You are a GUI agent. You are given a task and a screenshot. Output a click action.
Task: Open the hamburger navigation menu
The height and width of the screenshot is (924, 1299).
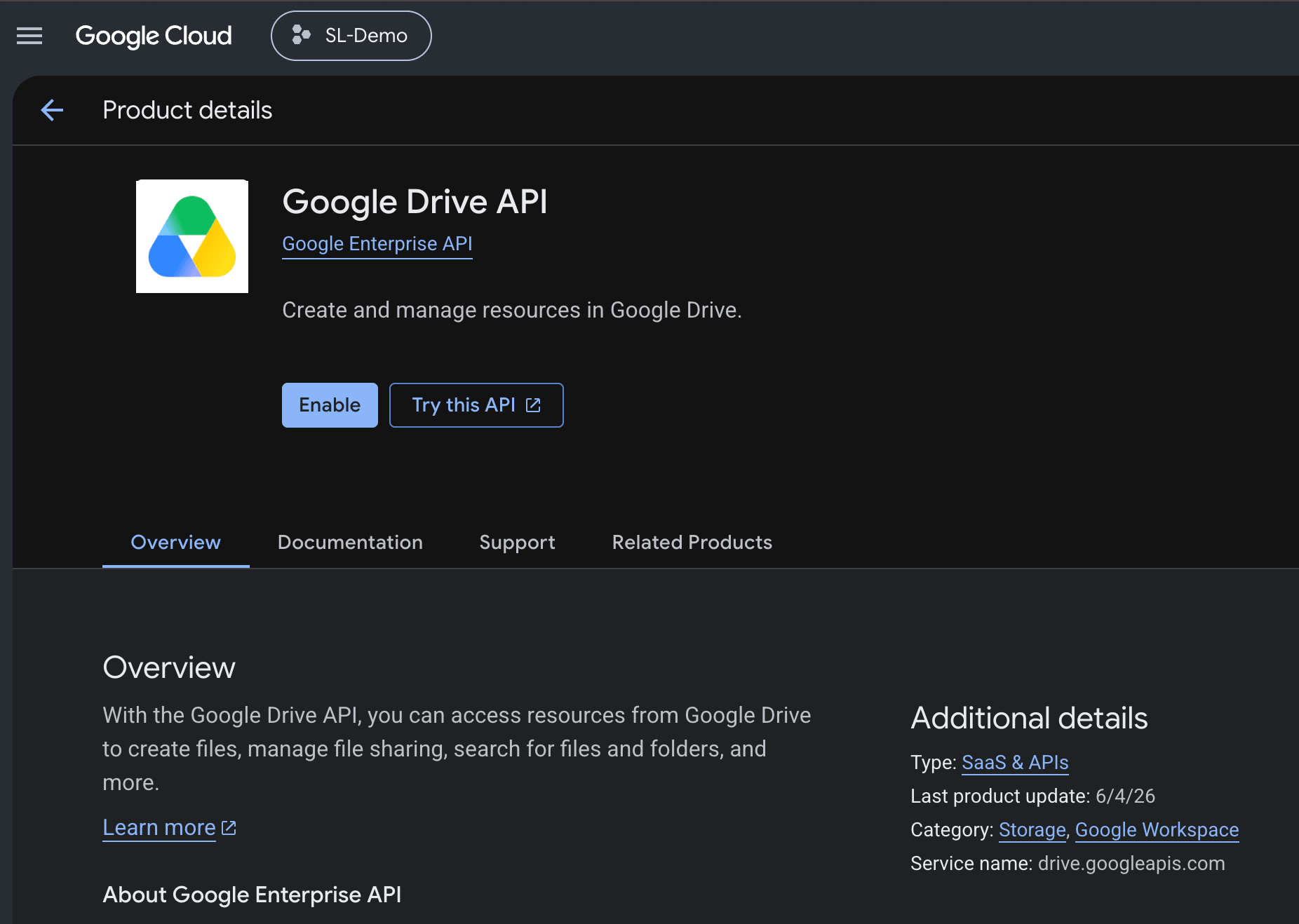29,36
